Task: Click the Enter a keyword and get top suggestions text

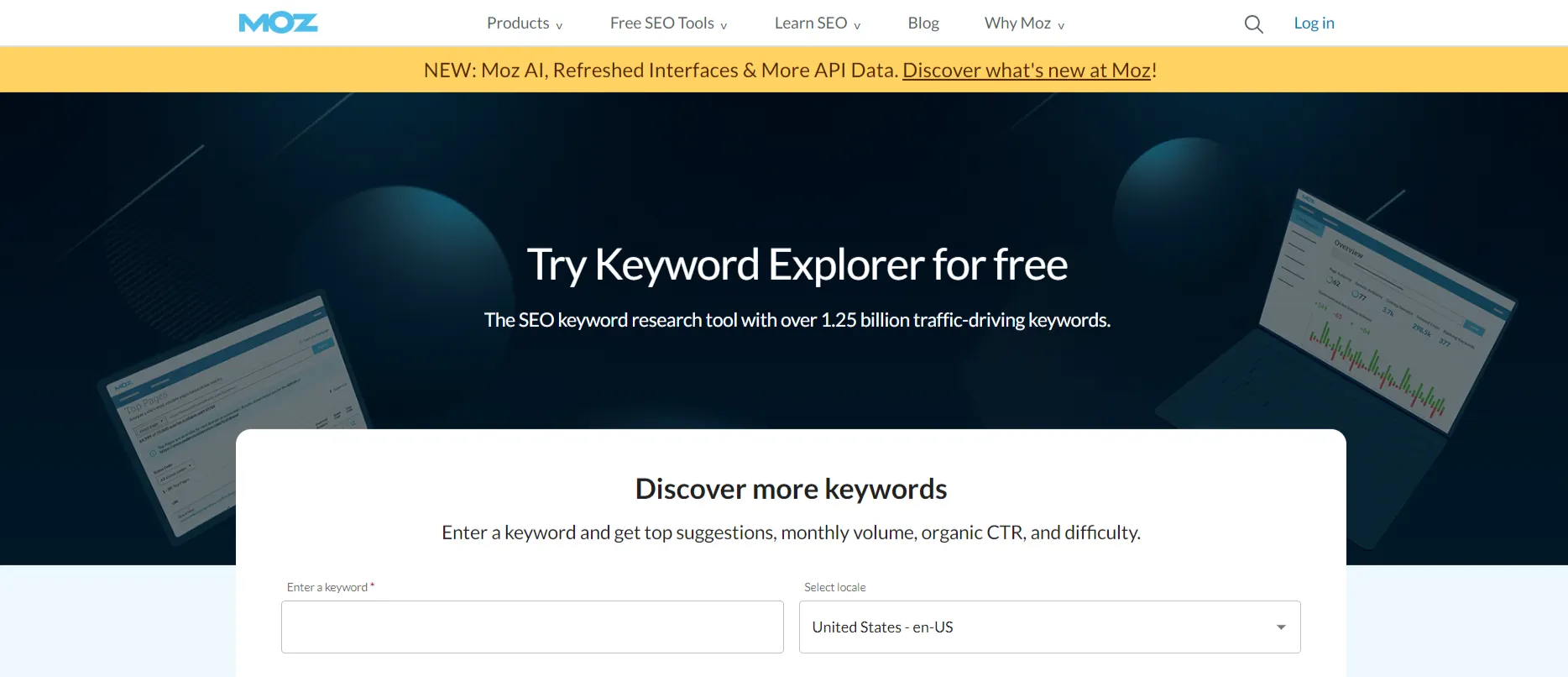Action: 791,533
